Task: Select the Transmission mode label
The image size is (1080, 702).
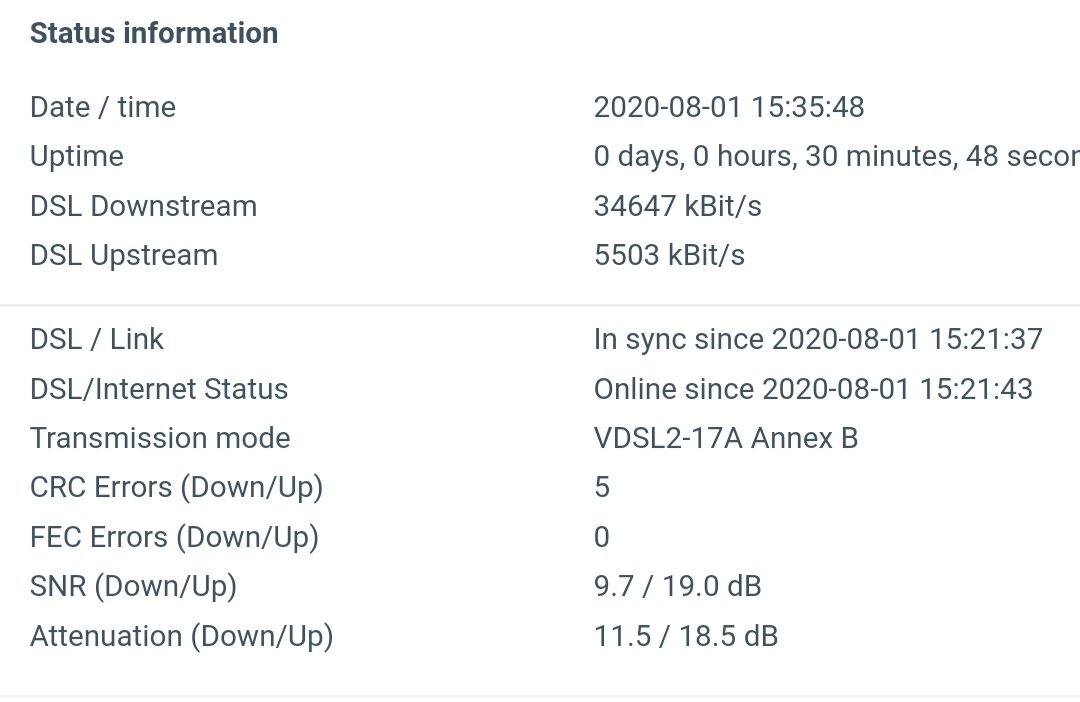Action: tap(160, 439)
